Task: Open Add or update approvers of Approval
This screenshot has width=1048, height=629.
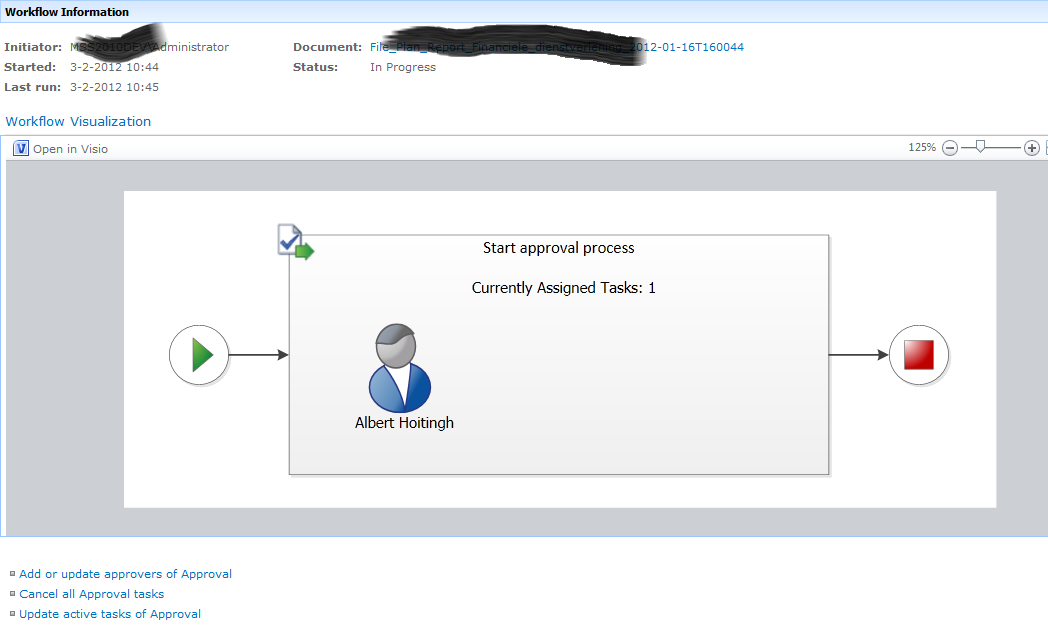Action: pyautogui.click(x=125, y=574)
